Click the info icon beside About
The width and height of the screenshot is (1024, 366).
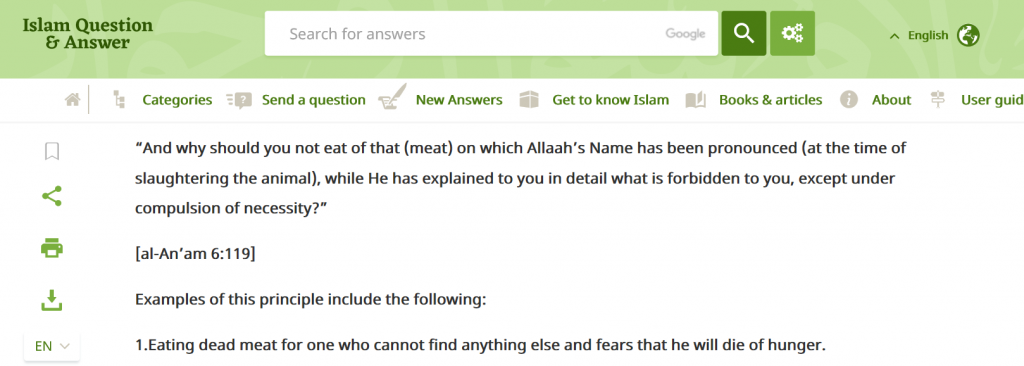848,100
